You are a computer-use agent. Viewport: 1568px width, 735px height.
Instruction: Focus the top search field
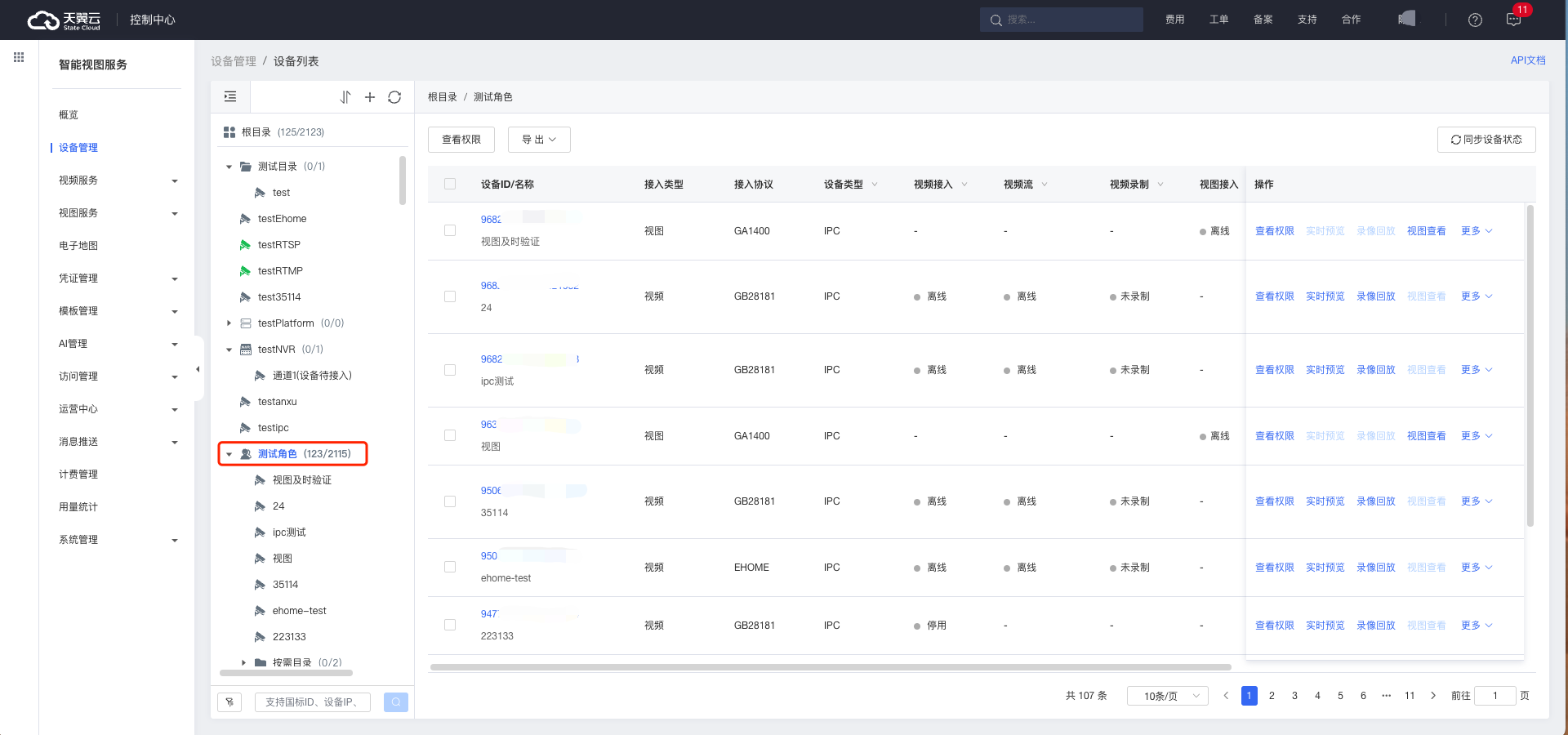pos(1062,20)
